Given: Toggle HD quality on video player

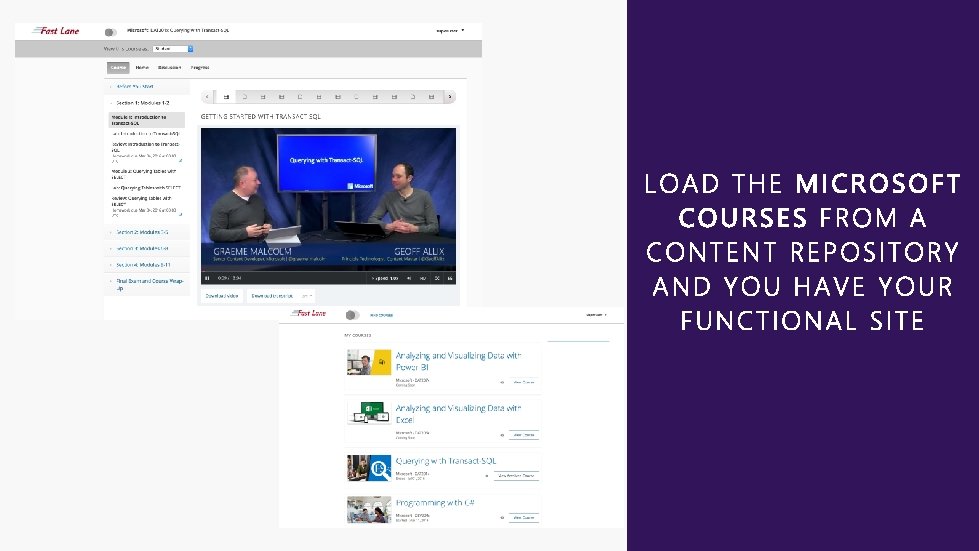Looking at the screenshot, I should click(x=423, y=278).
